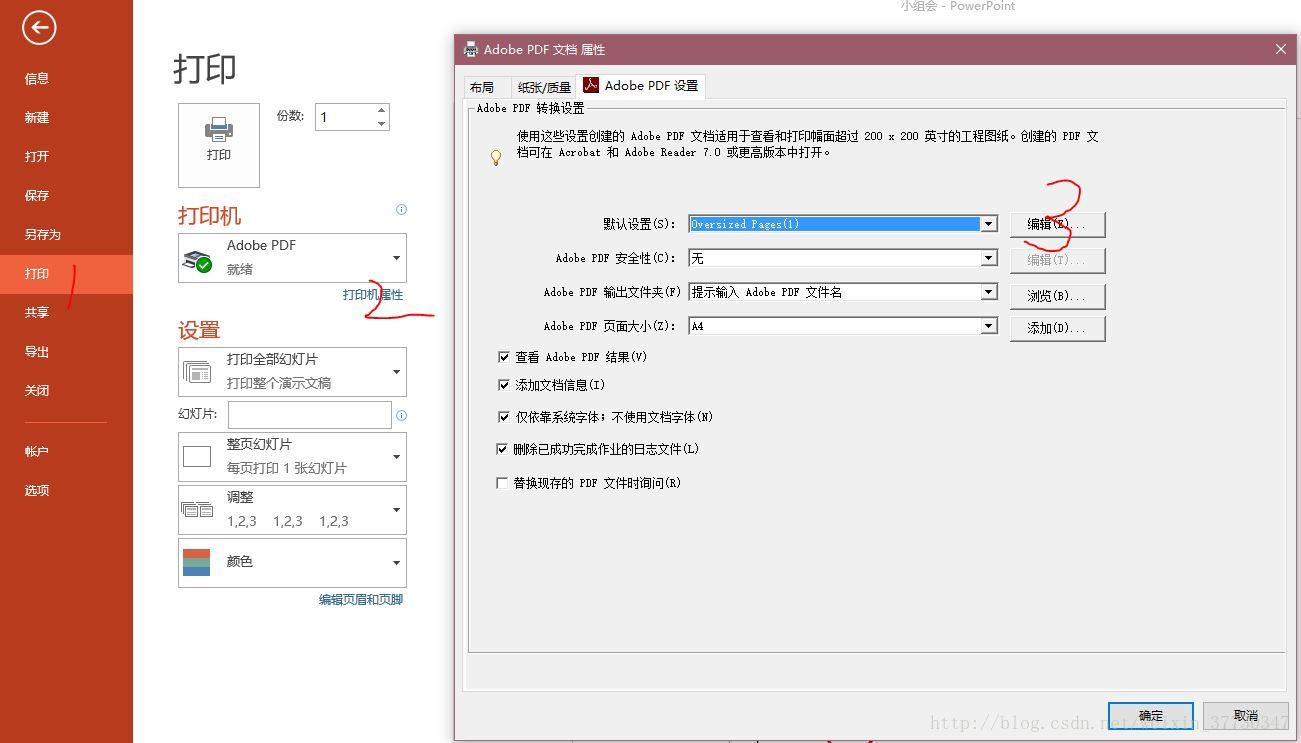Click 确定 button in PDF properties dialog
1301x743 pixels.
[1151, 716]
